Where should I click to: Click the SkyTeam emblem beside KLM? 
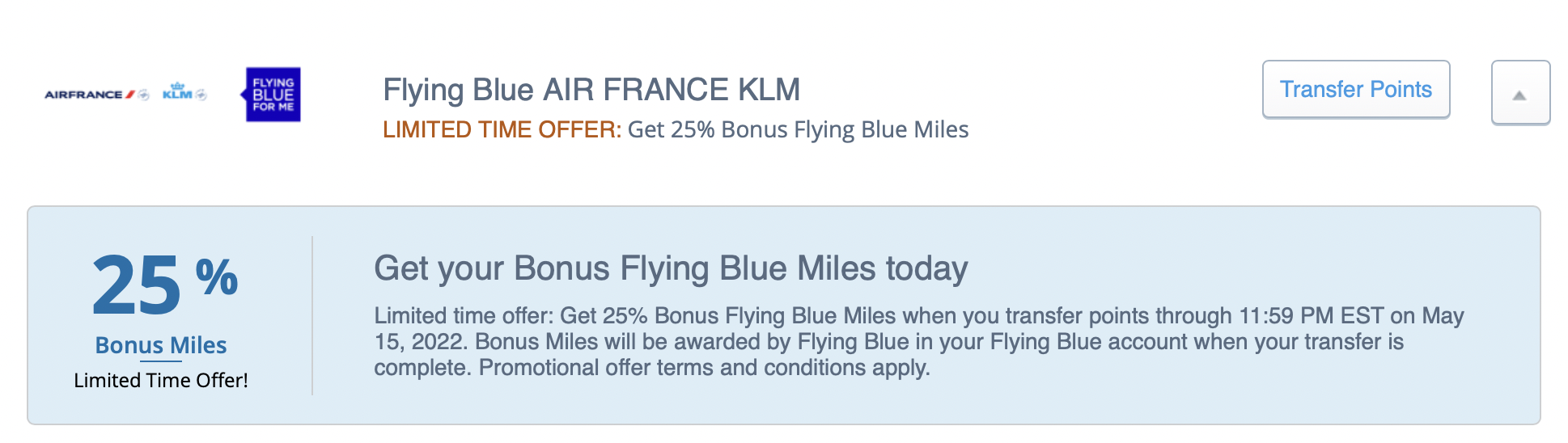[201, 95]
